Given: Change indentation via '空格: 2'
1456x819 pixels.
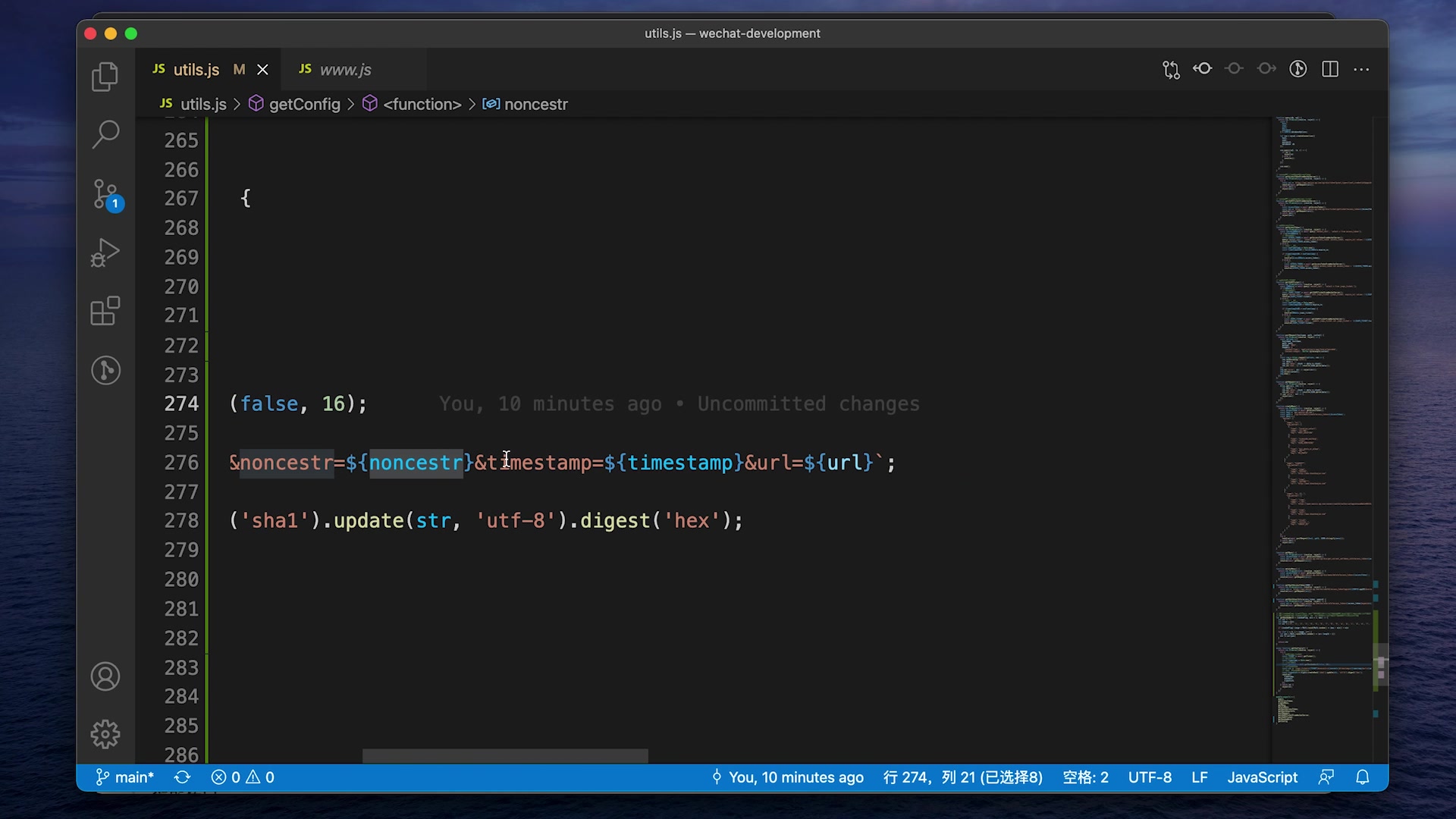Looking at the screenshot, I should click(x=1086, y=777).
